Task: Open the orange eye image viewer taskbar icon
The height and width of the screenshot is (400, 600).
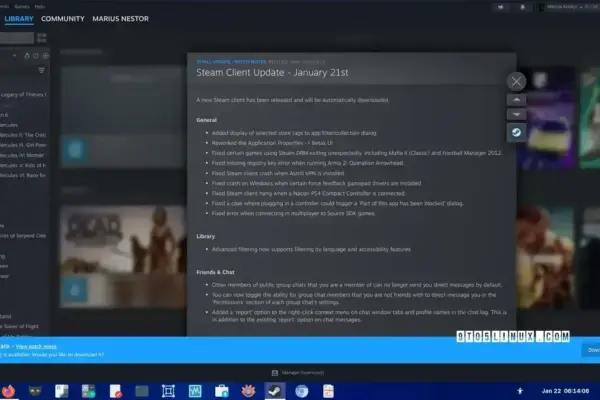Action: point(248,391)
